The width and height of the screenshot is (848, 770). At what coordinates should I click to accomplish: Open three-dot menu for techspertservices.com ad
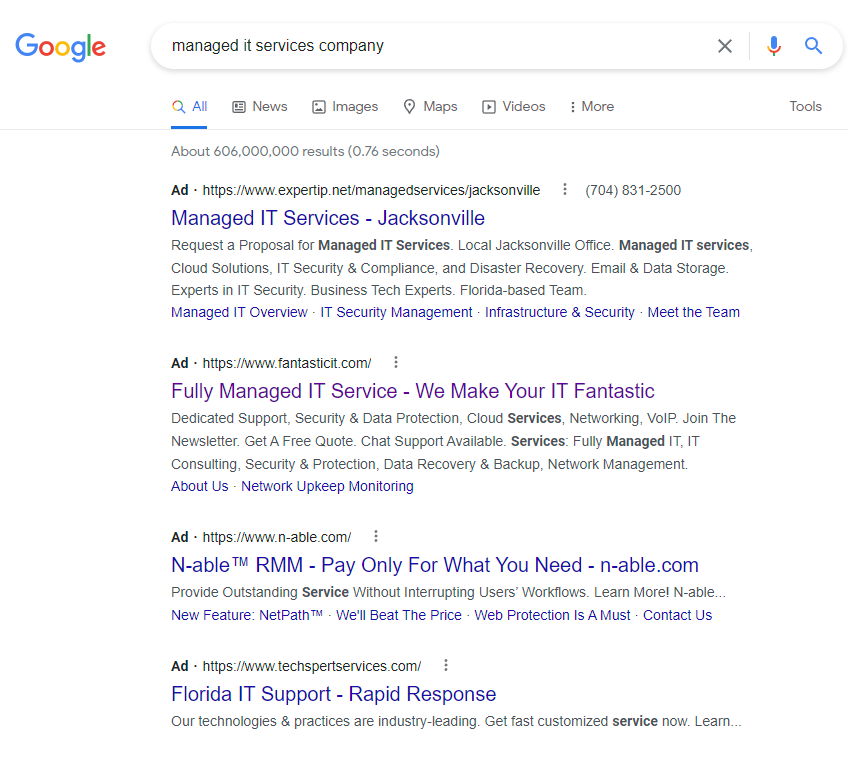pyautogui.click(x=446, y=666)
